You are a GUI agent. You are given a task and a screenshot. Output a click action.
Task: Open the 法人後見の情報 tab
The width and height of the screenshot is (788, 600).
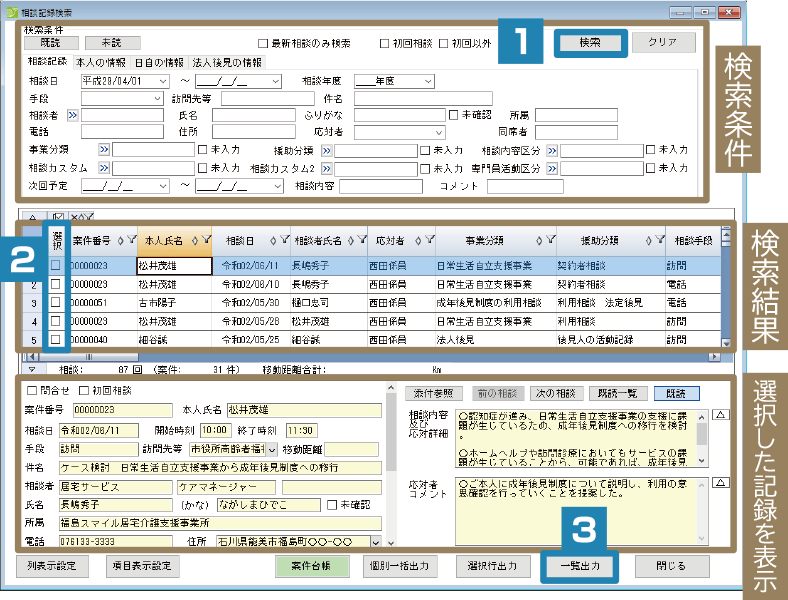point(227,62)
